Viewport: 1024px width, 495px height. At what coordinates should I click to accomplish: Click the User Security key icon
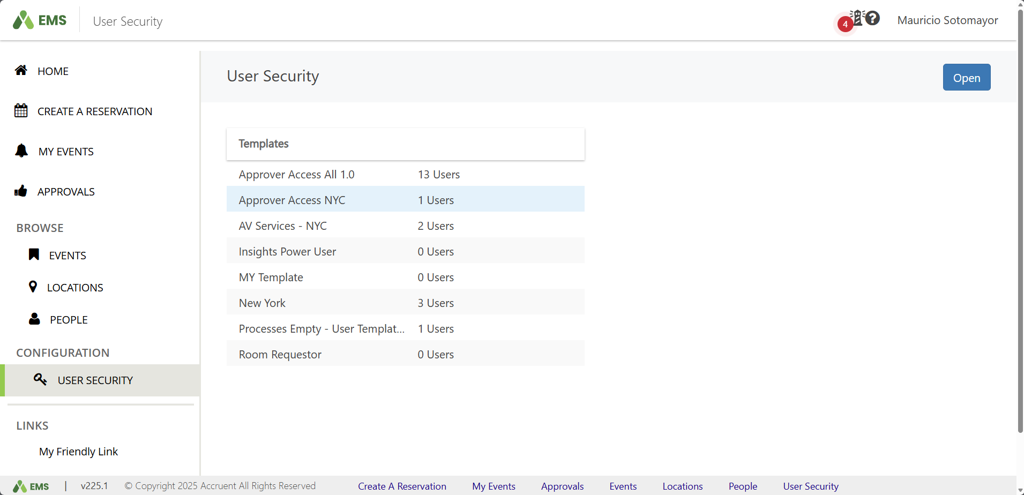pos(40,380)
